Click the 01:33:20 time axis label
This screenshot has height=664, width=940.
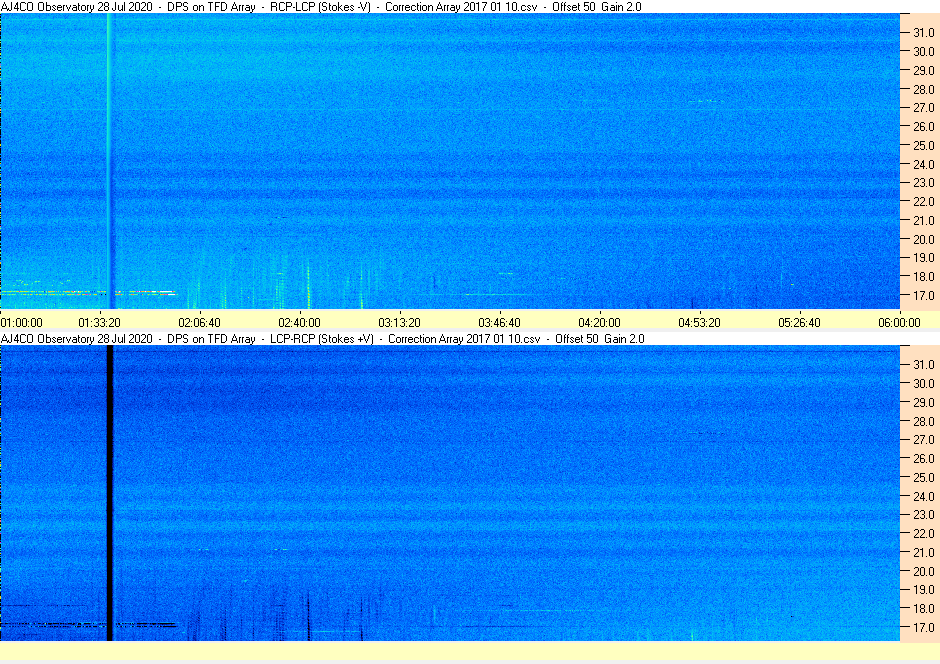tap(100, 322)
